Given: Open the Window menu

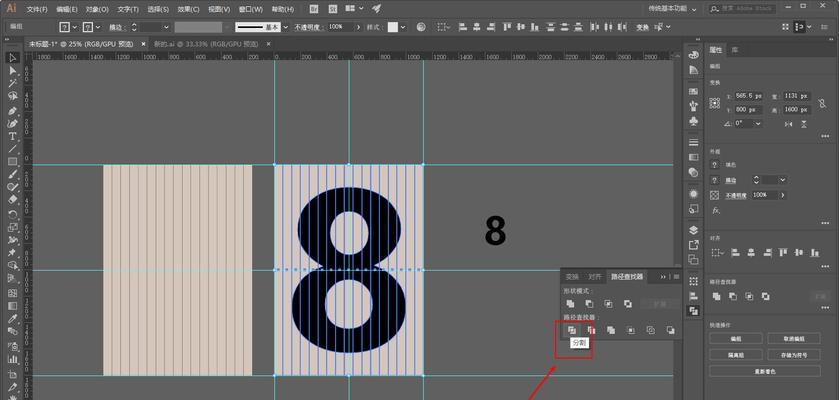Looking at the screenshot, I should tap(250, 9).
